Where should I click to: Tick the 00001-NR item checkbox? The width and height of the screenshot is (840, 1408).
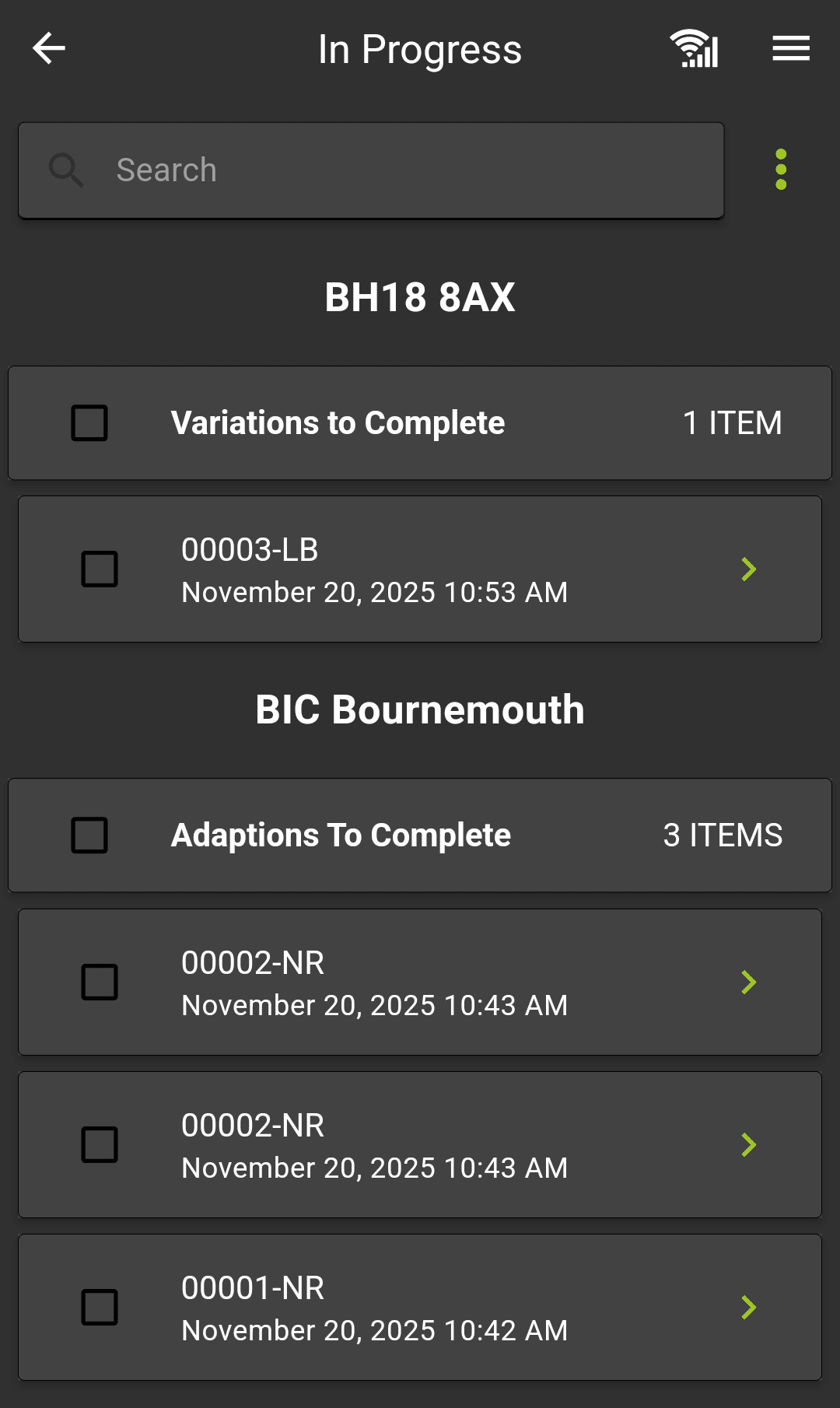click(x=100, y=1308)
